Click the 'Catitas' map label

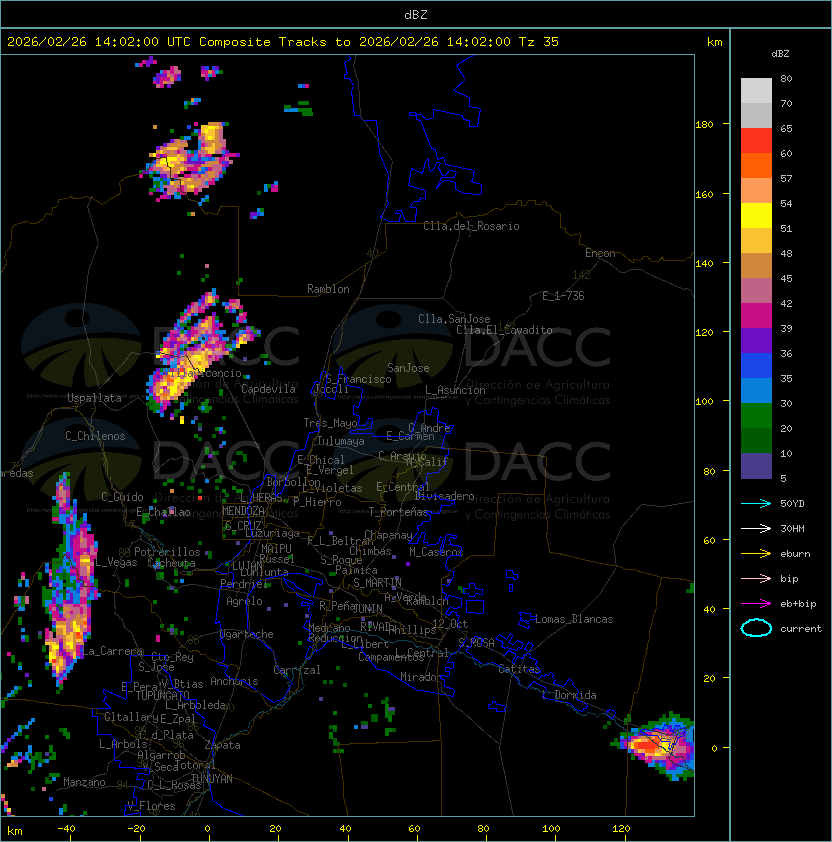pyautogui.click(x=519, y=669)
